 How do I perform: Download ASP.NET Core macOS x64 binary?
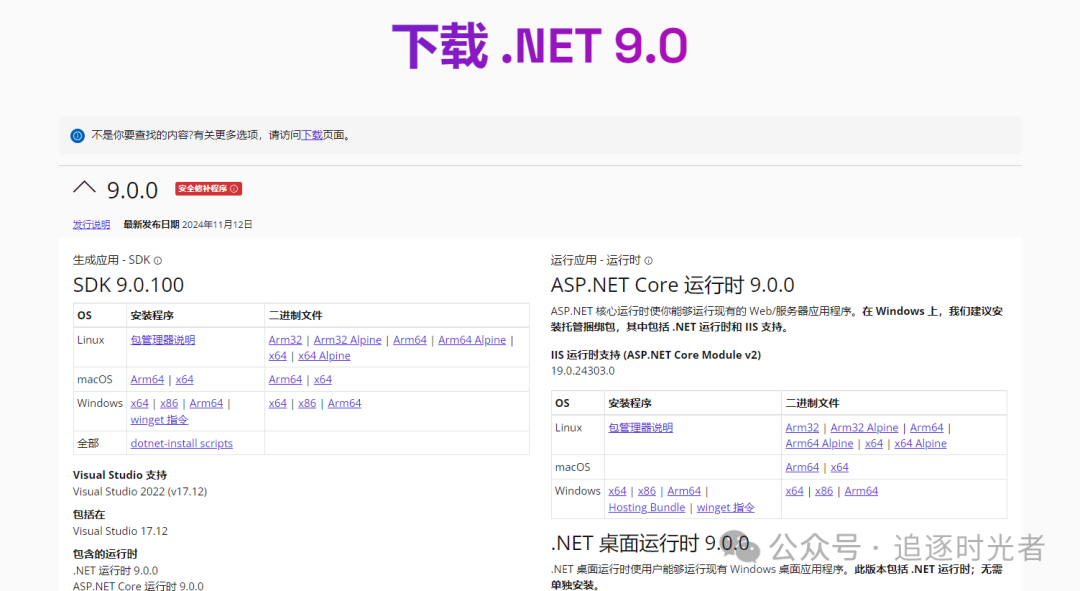point(840,467)
